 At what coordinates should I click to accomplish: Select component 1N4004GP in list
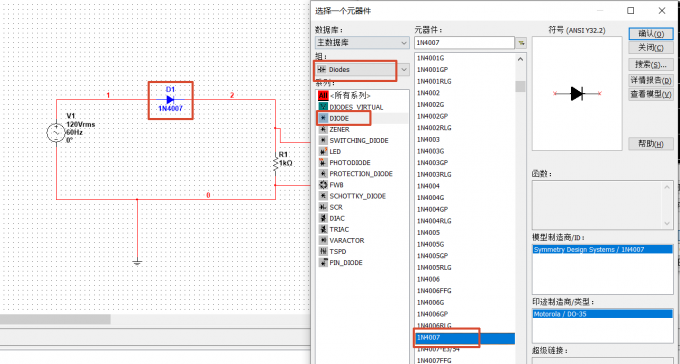(x=432, y=209)
